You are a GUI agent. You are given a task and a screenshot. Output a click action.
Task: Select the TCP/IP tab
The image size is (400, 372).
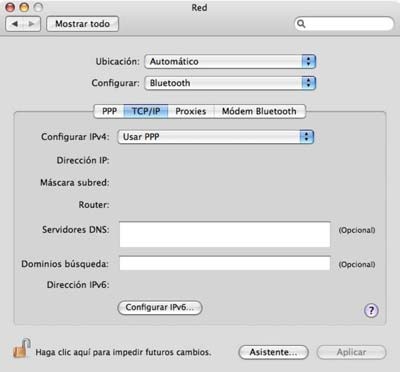point(146,111)
